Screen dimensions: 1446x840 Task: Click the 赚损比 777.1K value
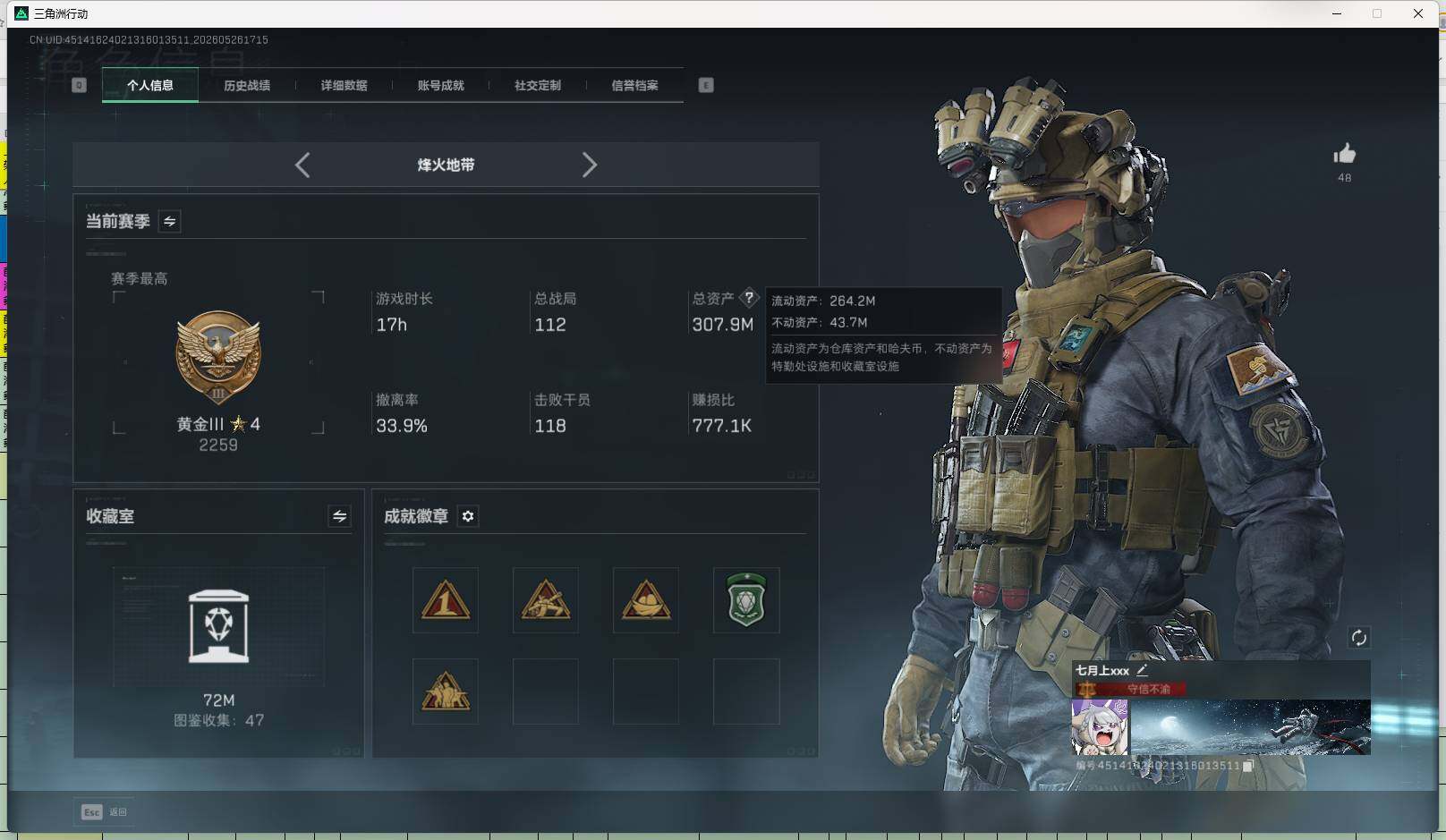[721, 426]
